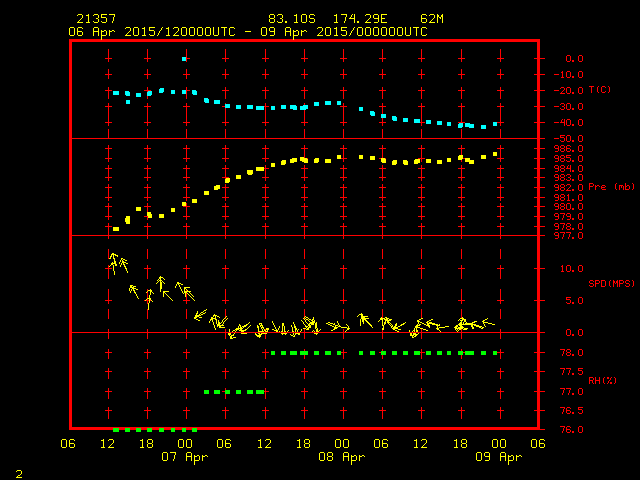Click the 985.0 pressure tick value
The width and height of the screenshot is (640, 480).
click(x=569, y=158)
